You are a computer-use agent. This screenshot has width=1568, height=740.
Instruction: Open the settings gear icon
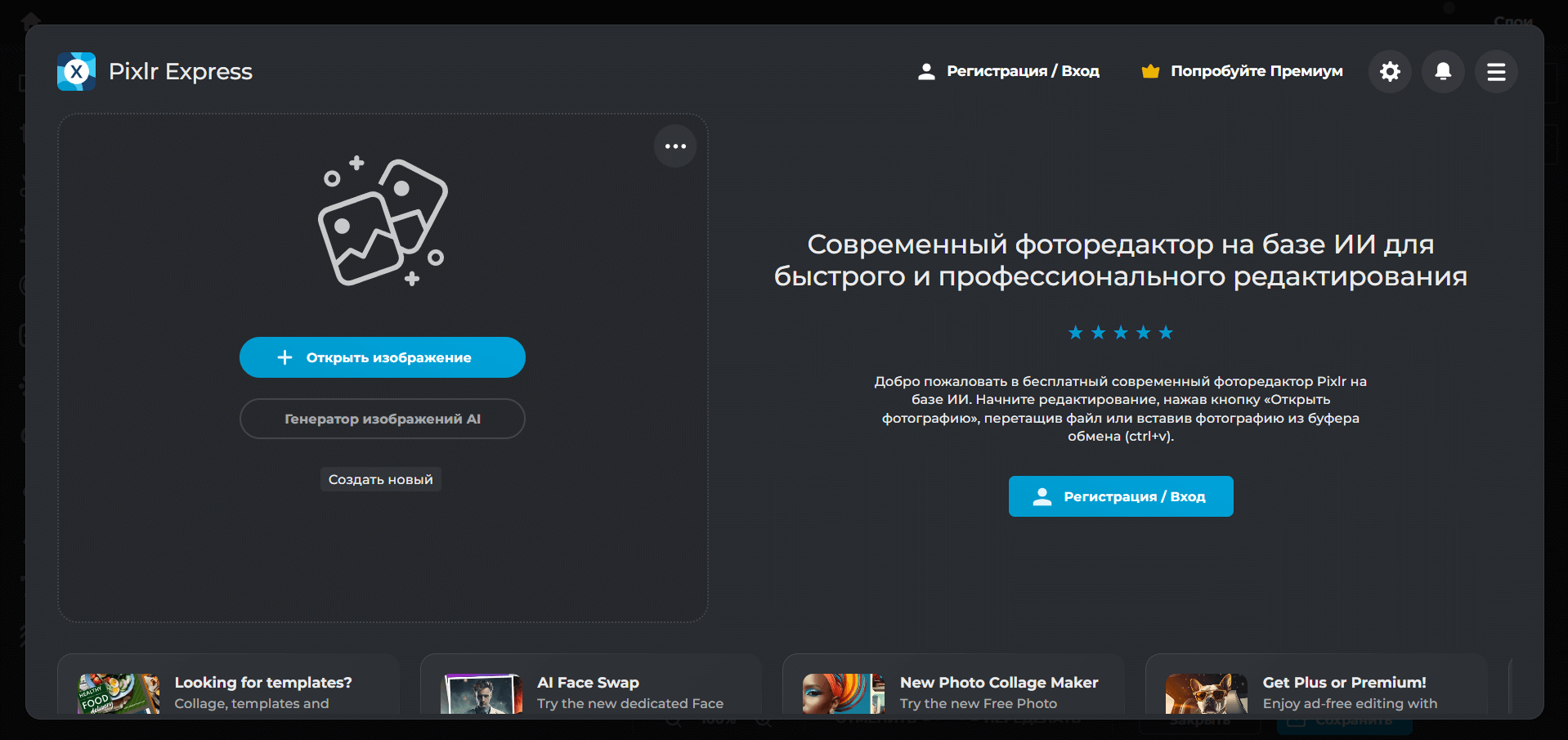(x=1390, y=72)
